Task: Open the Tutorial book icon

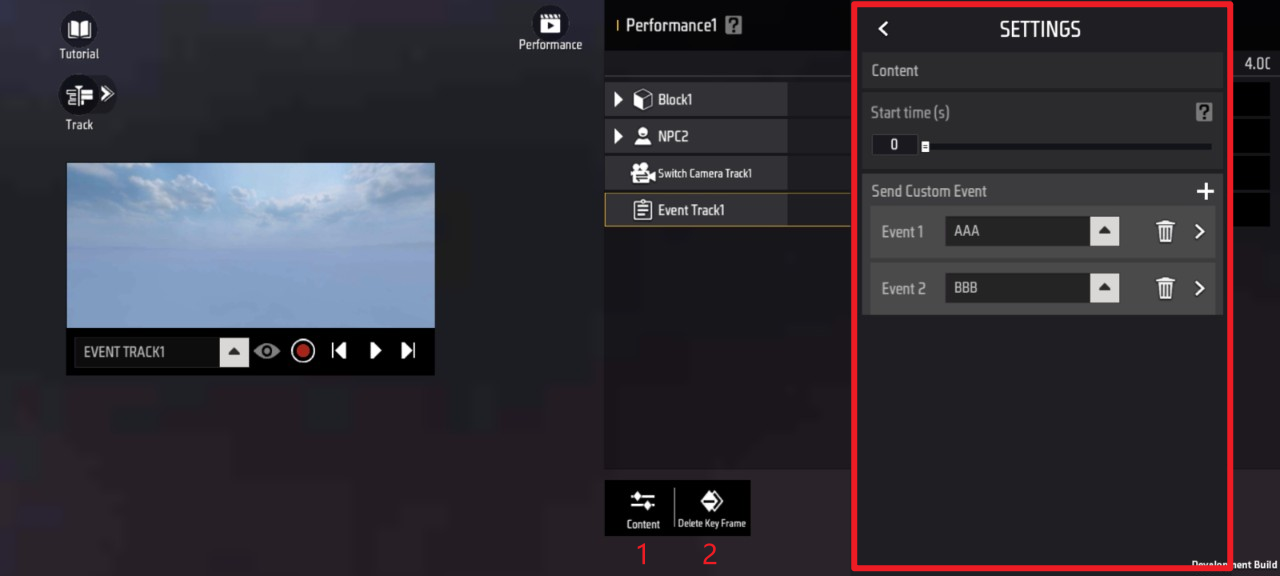Action: [x=79, y=30]
